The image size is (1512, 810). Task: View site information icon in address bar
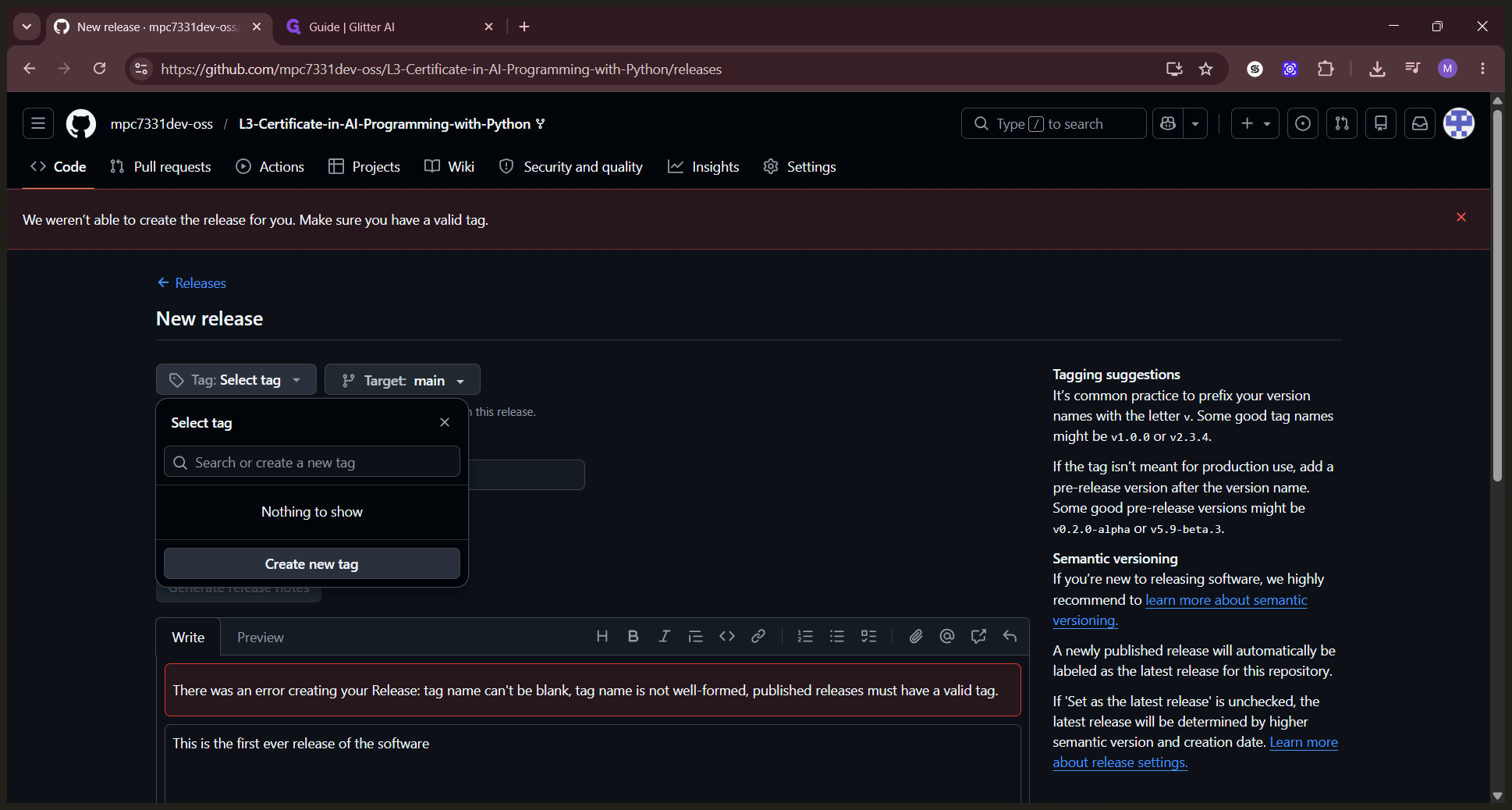(x=141, y=69)
